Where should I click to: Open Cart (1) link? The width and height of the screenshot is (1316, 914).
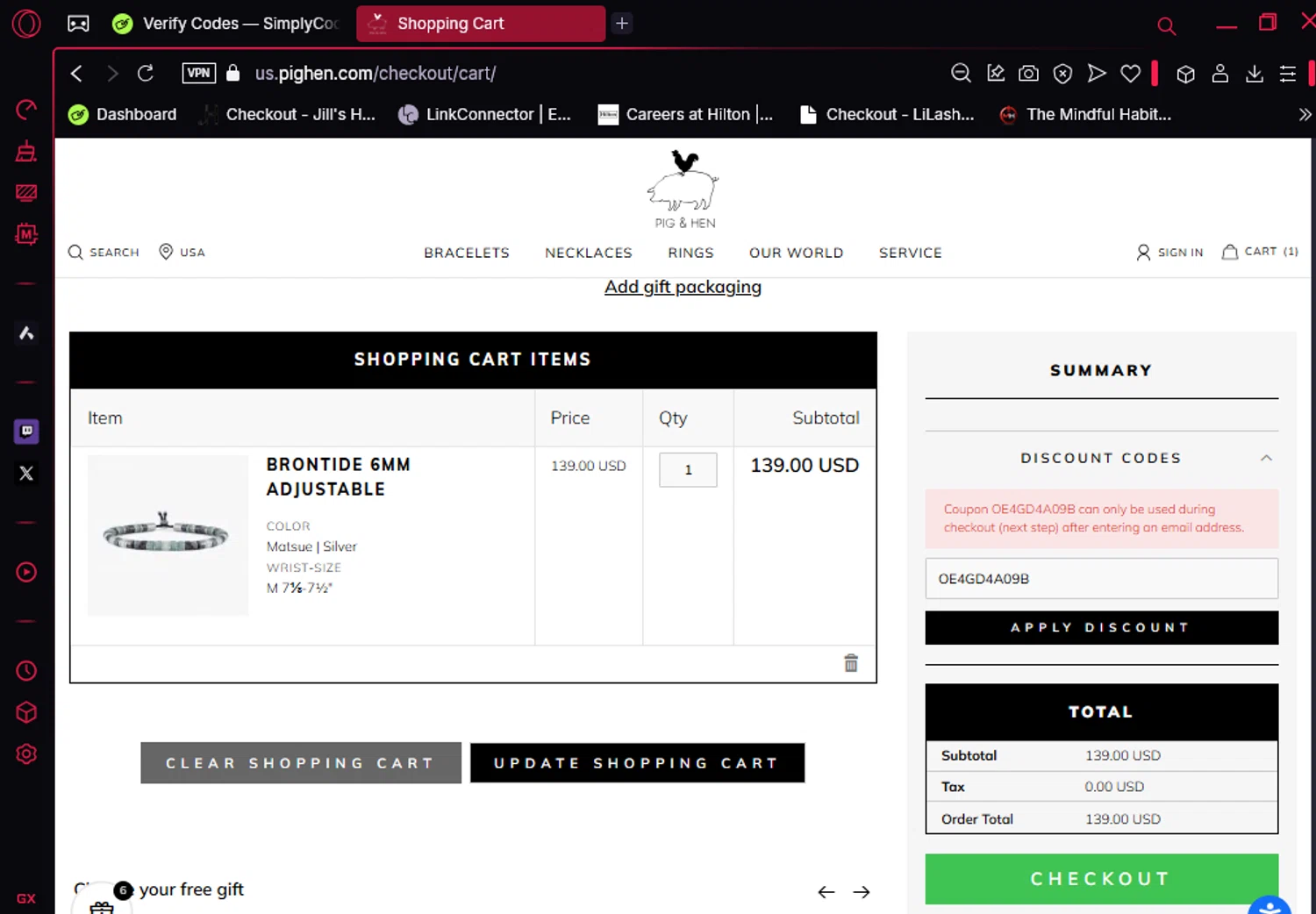pos(1260,252)
